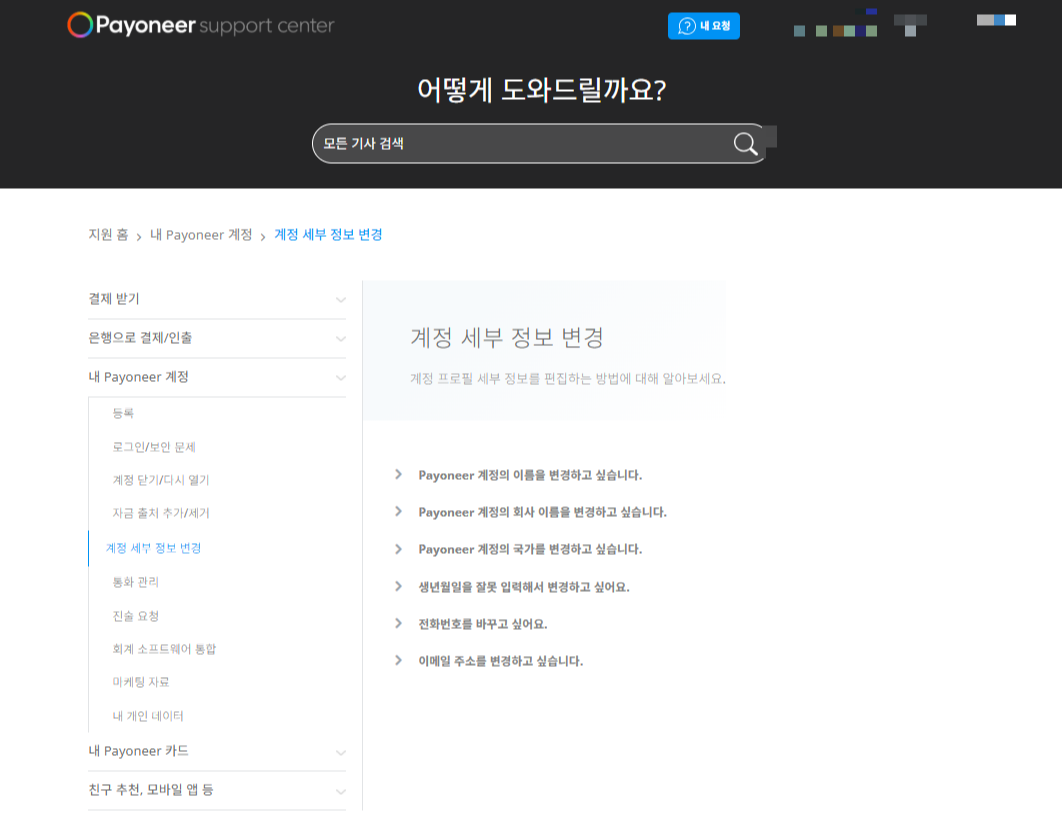Screen dimensions: 1062x832
Task: Open the 생년월일 correction article
Action: (x=524, y=587)
